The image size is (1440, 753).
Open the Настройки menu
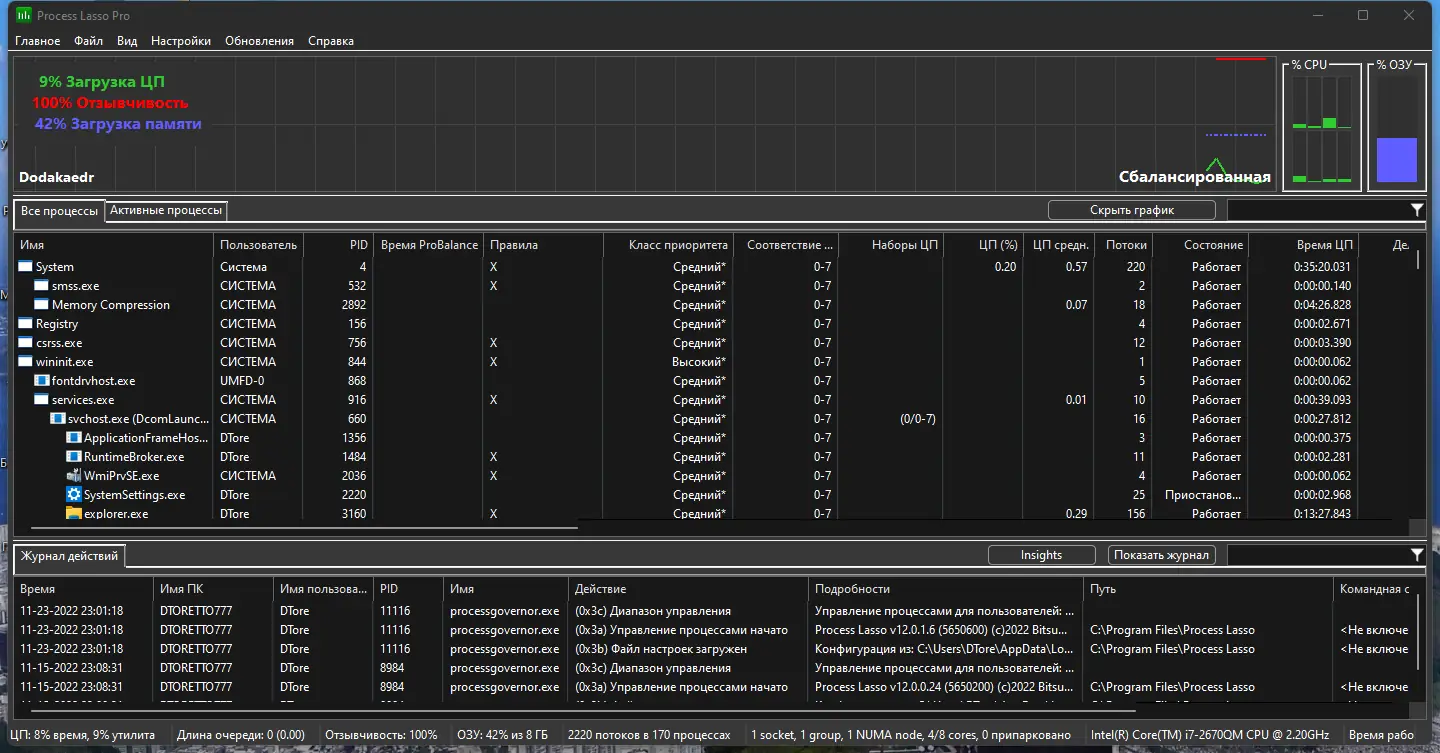(181, 41)
